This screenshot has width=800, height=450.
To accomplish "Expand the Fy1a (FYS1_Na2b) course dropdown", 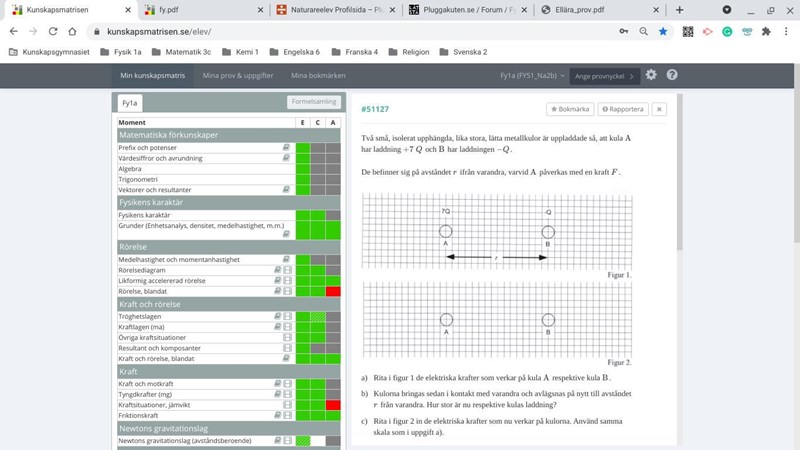I will click(x=531, y=75).
